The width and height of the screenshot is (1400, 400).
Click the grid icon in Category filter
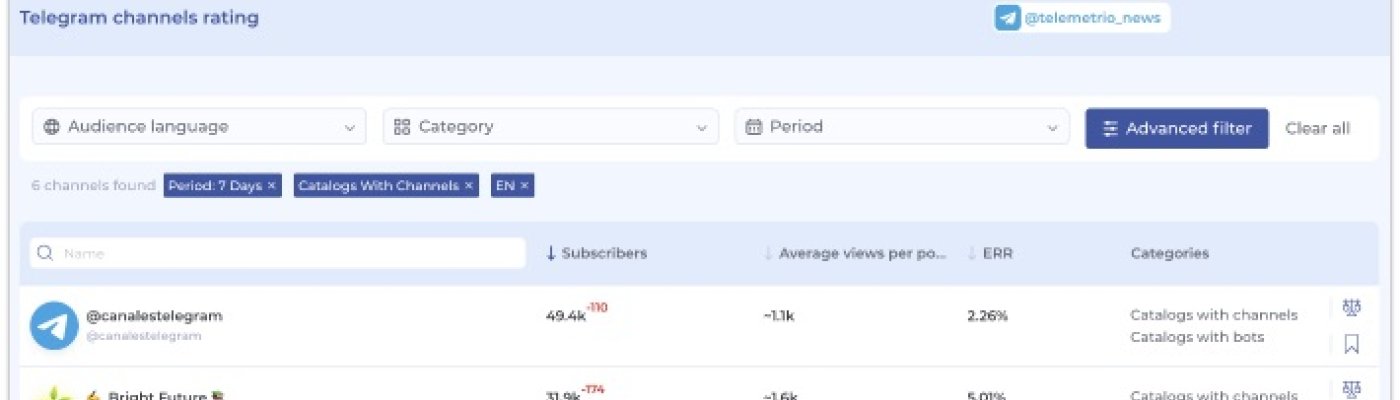tap(402, 127)
